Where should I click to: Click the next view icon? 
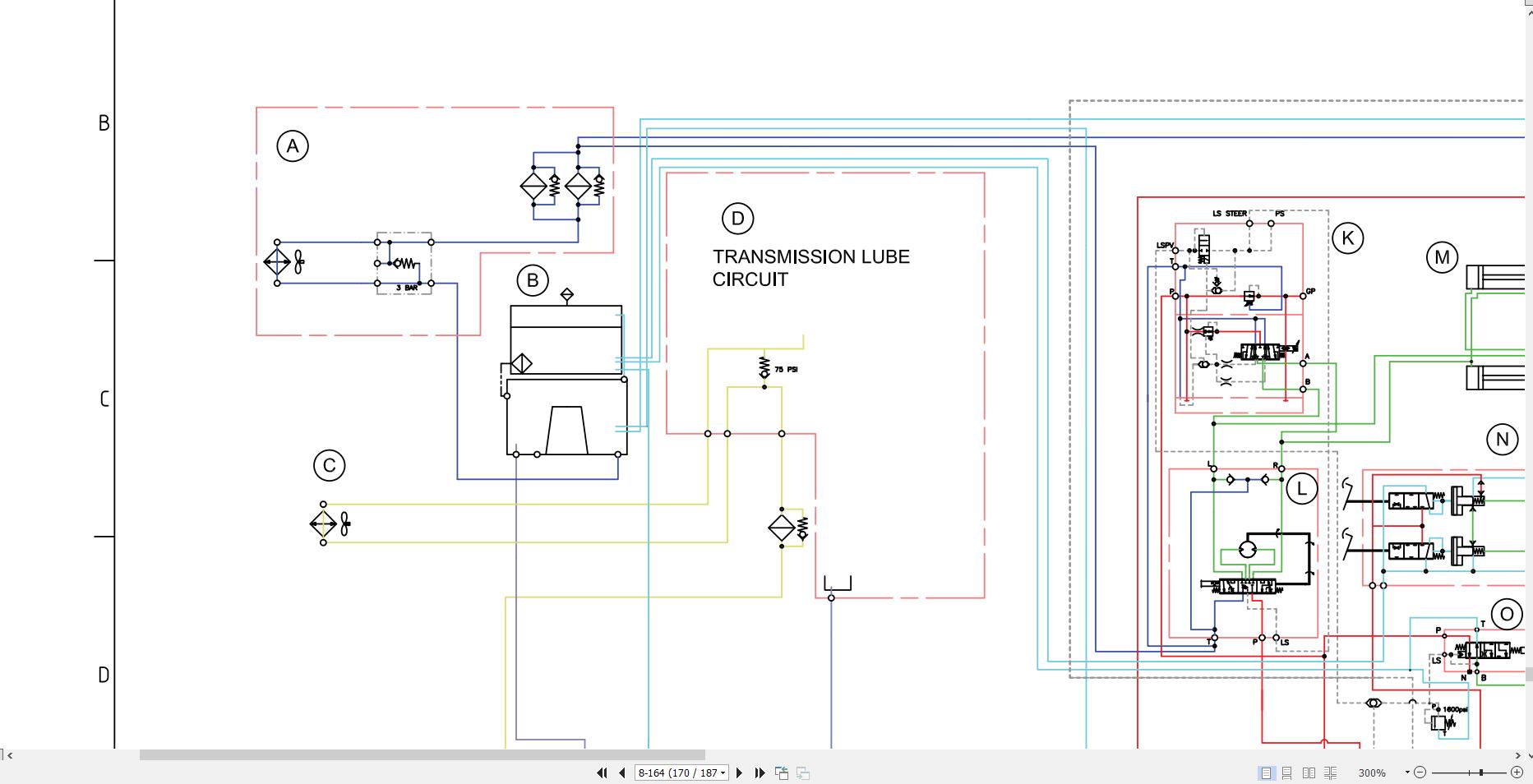(803, 772)
